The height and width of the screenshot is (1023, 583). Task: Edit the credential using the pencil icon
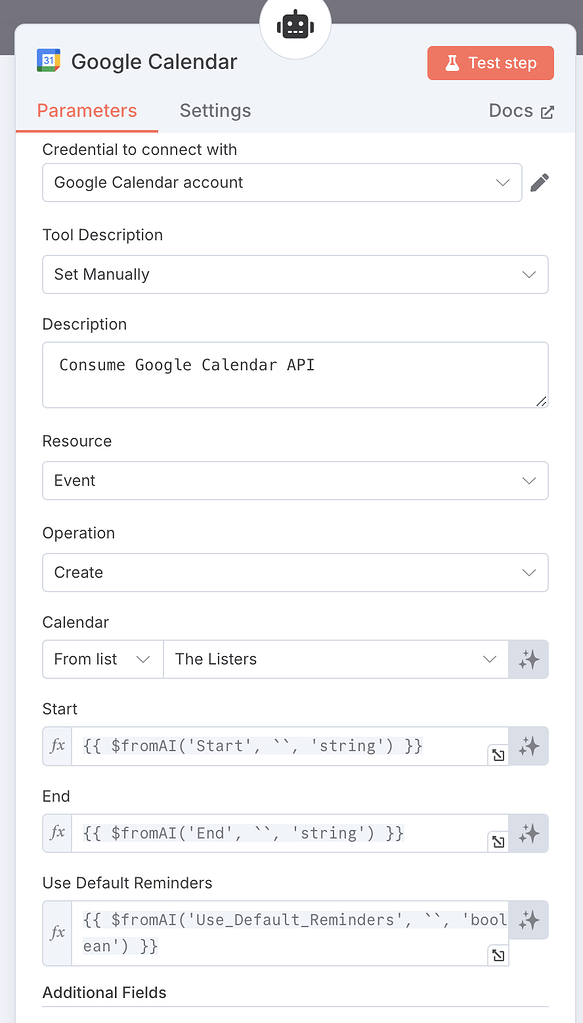(539, 182)
